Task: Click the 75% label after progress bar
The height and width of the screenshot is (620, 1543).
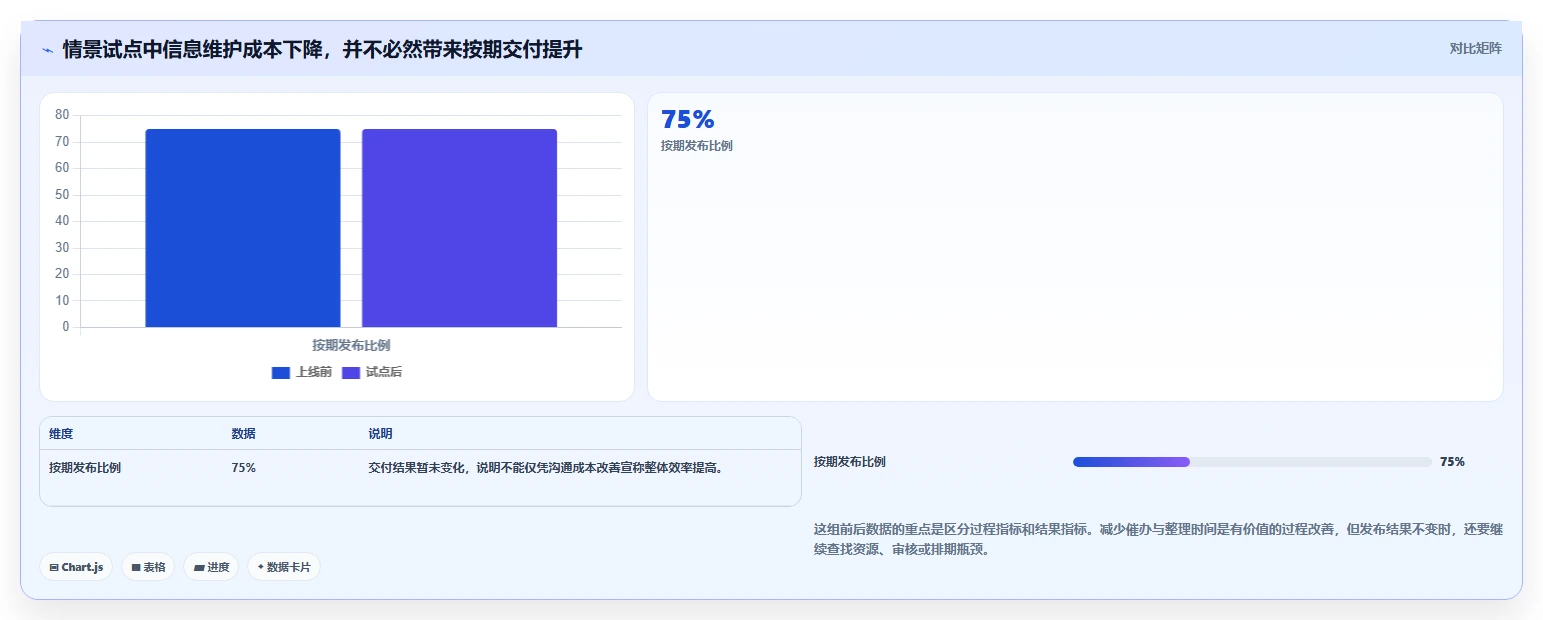Action: tap(1452, 462)
